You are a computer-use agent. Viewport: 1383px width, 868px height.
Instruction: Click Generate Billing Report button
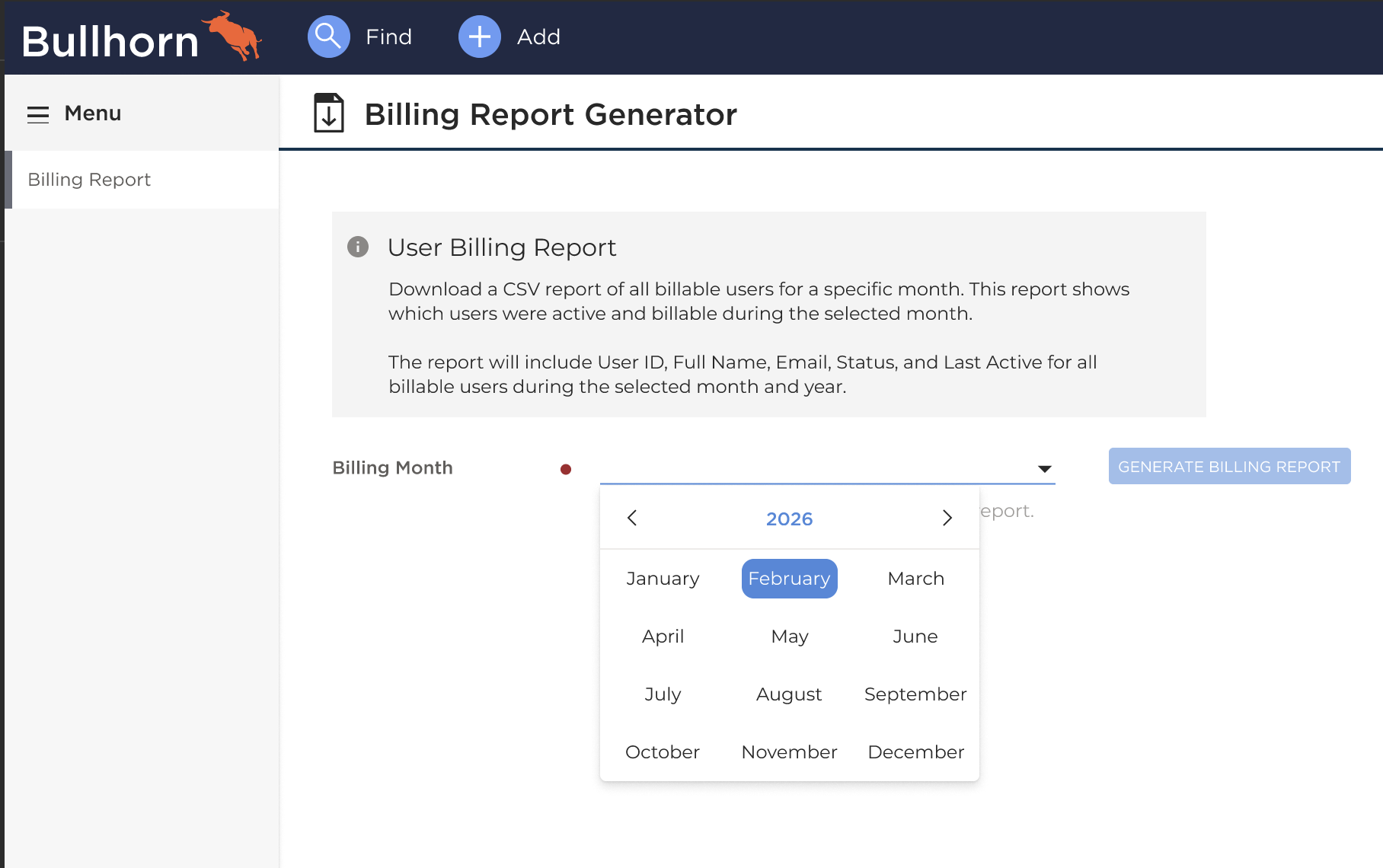1229,466
